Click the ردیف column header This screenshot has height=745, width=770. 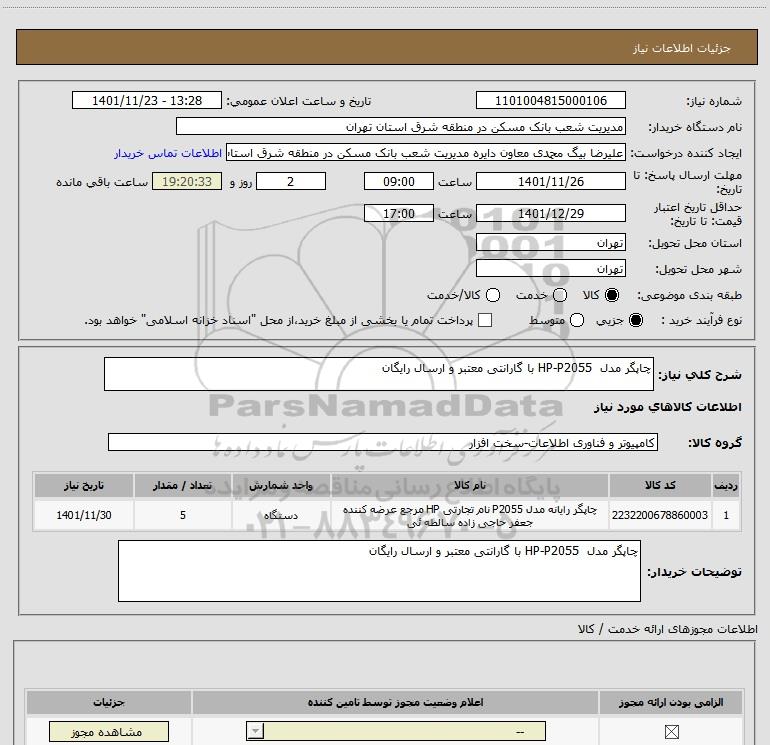coord(726,485)
